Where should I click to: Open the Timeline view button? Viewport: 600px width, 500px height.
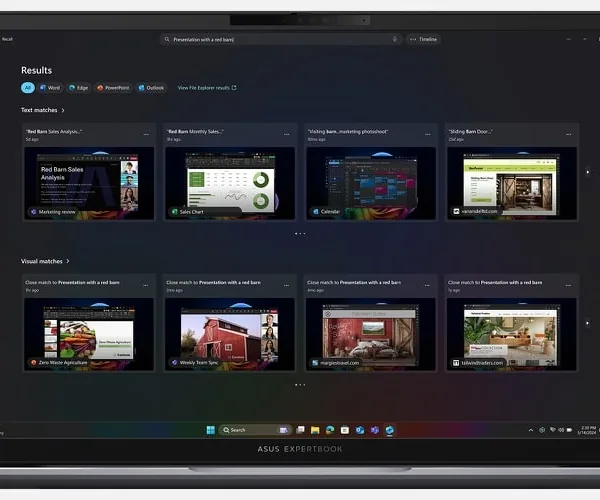coord(423,39)
